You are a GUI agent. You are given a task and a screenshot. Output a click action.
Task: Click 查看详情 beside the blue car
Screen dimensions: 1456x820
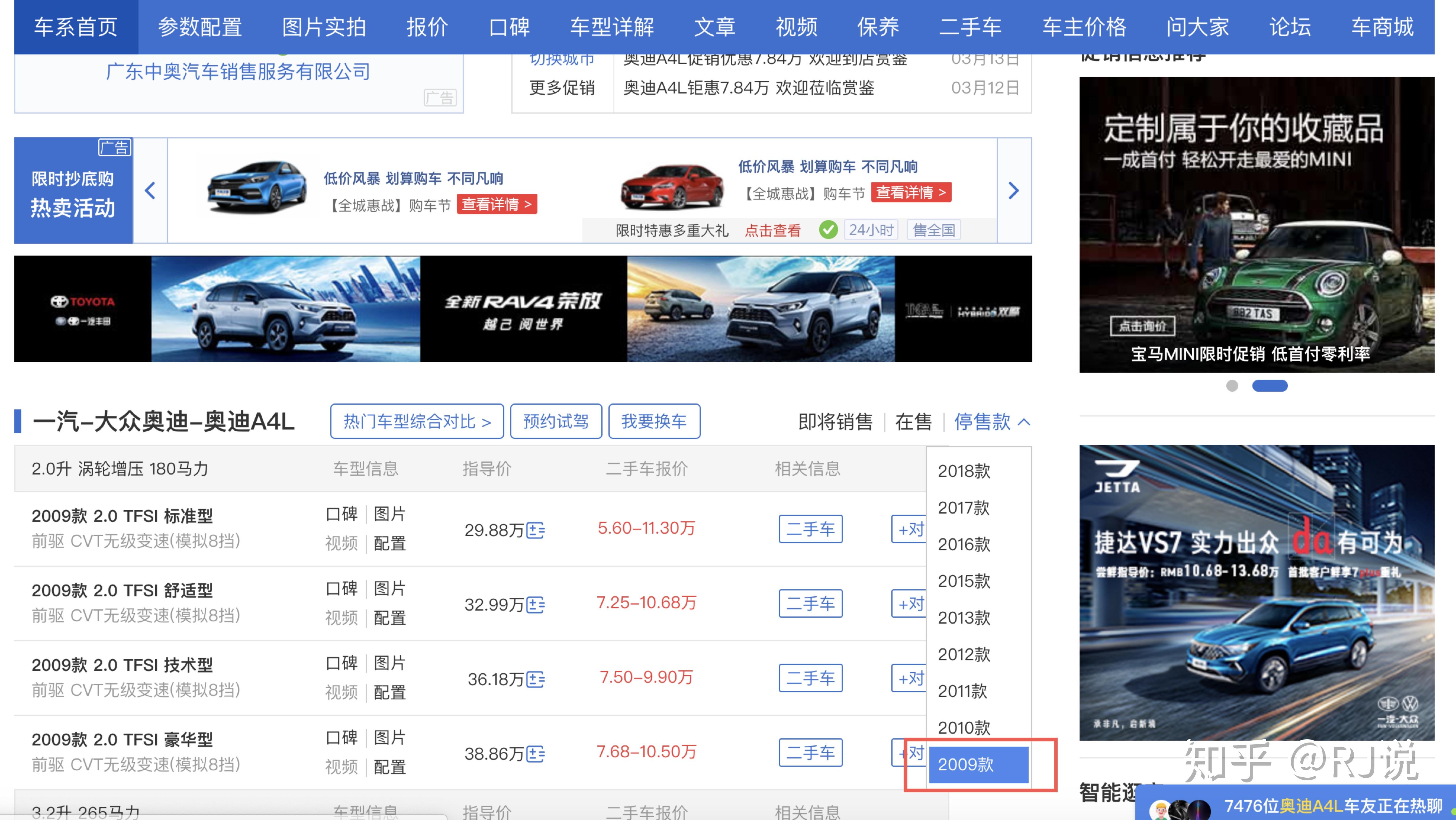(x=497, y=204)
